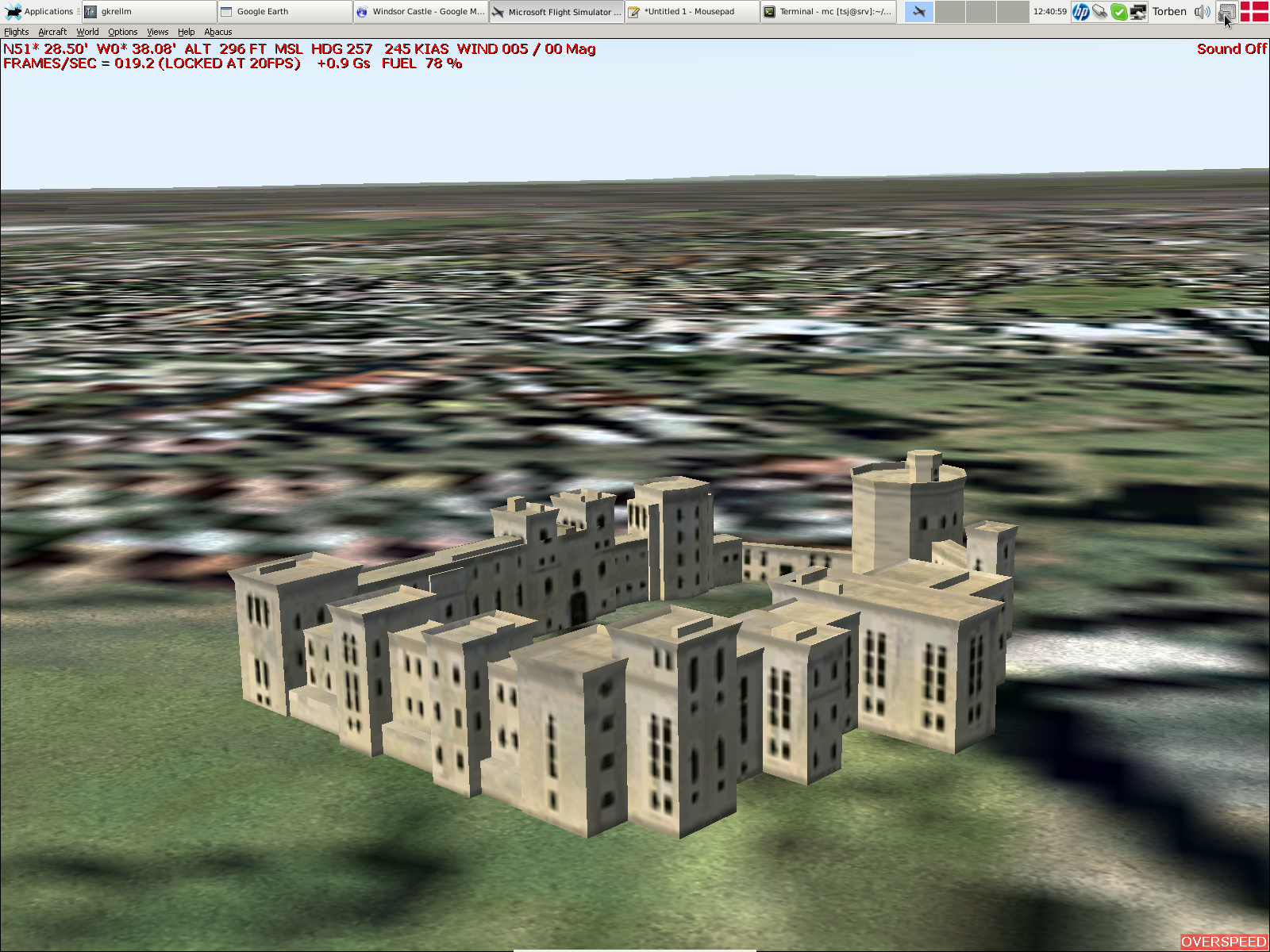Open the Flights menu
This screenshot has width=1270, height=952.
pyautogui.click(x=17, y=32)
